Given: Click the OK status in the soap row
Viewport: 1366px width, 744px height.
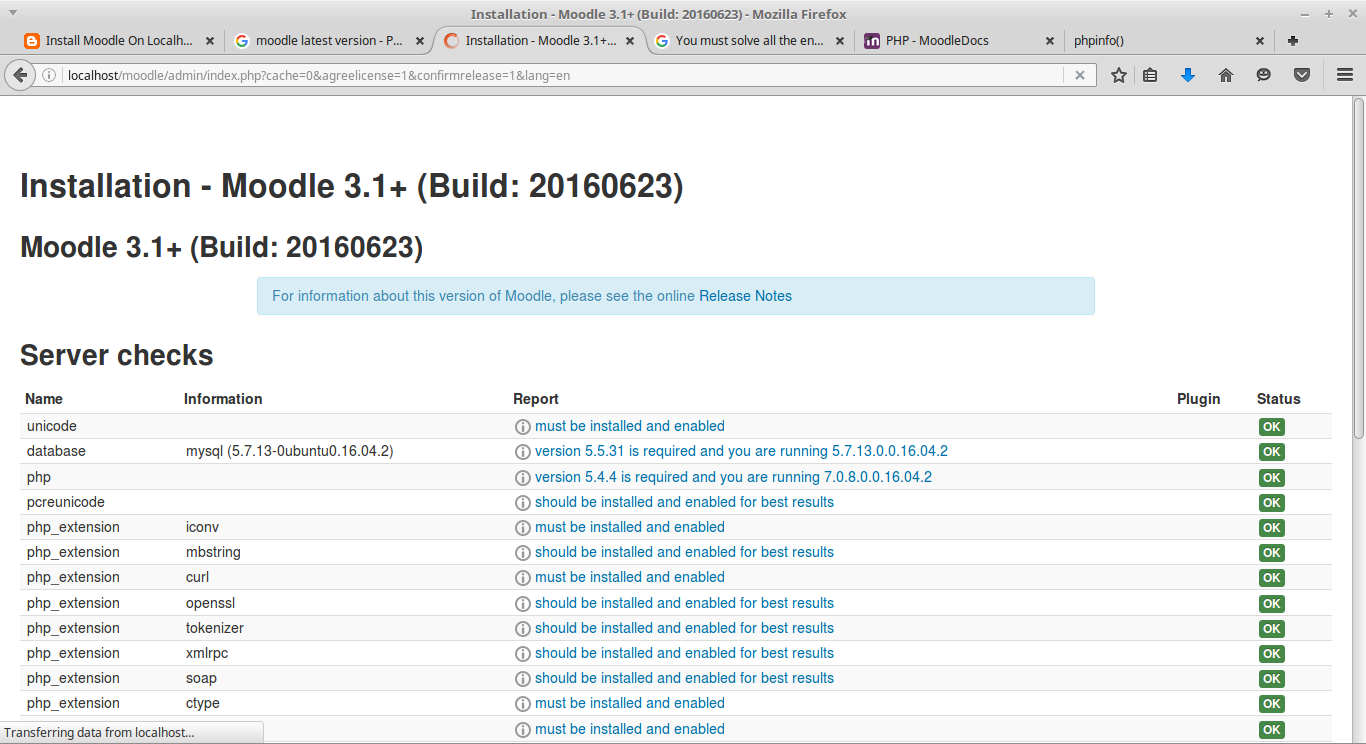Looking at the screenshot, I should [1271, 679].
